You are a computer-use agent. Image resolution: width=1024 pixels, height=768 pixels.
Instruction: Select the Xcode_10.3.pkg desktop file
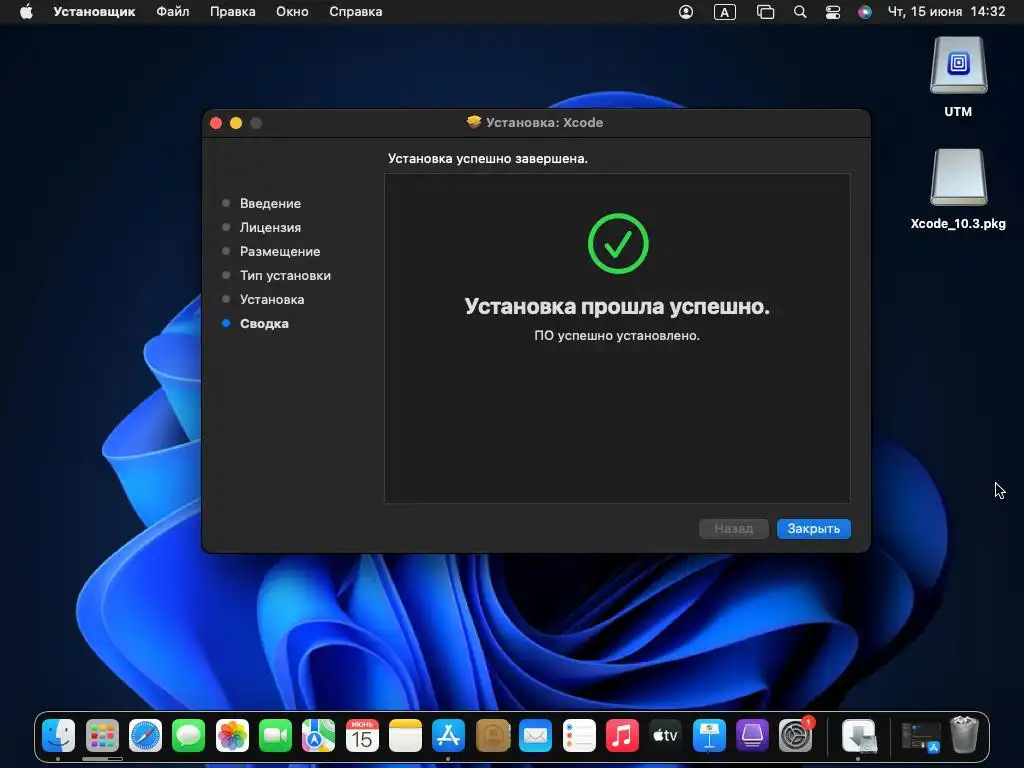[958, 178]
